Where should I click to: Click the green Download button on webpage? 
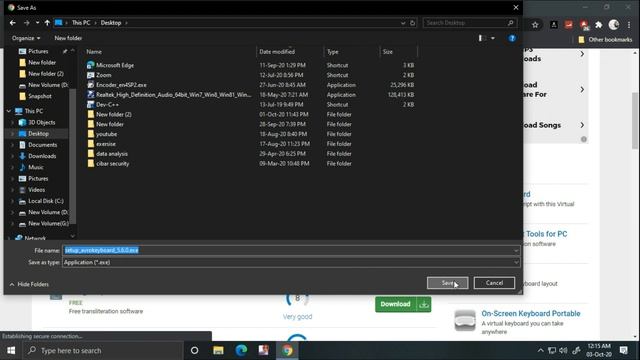tap(403, 304)
